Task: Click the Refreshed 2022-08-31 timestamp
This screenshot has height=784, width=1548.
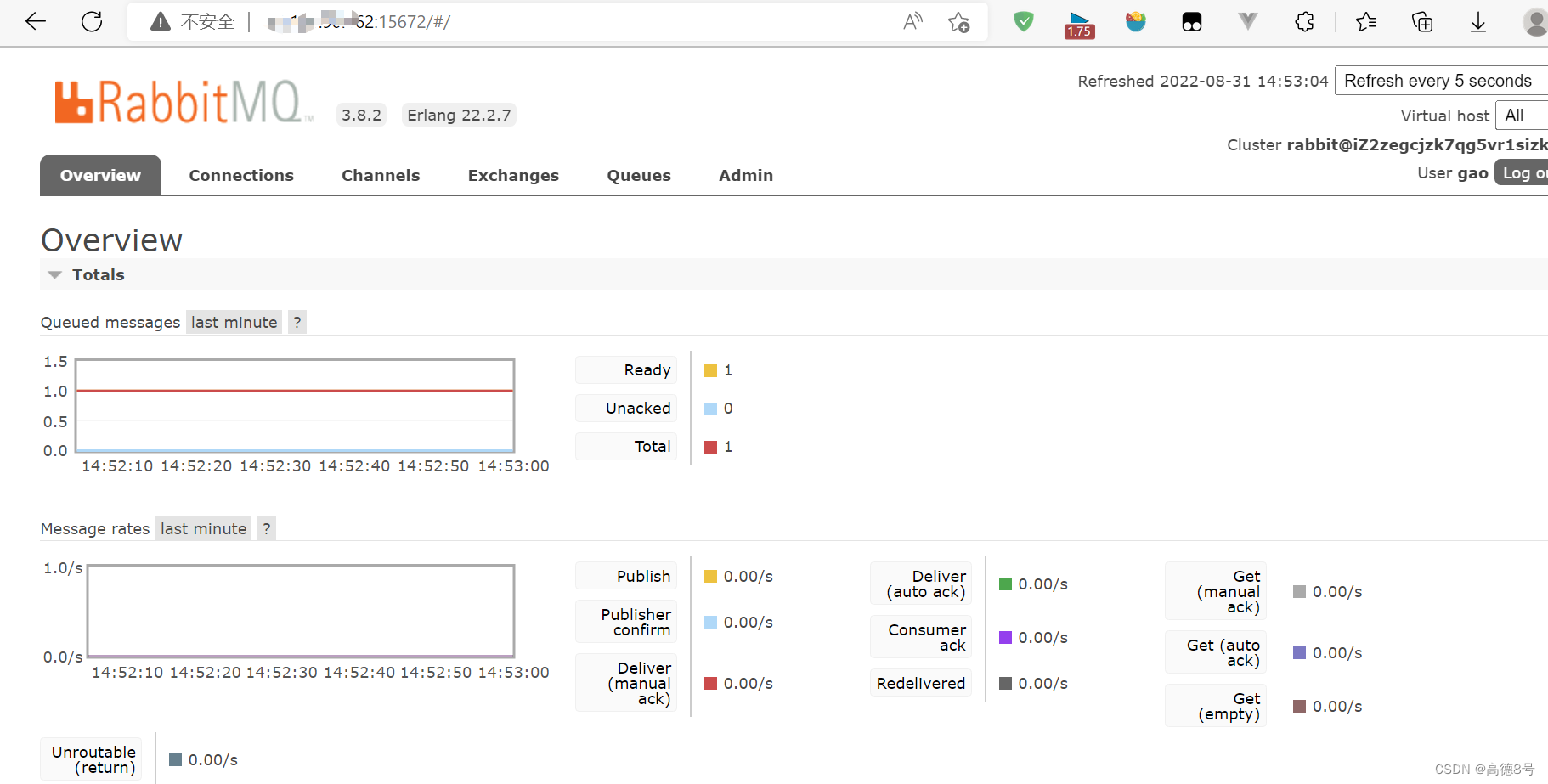Action: 1203,81
